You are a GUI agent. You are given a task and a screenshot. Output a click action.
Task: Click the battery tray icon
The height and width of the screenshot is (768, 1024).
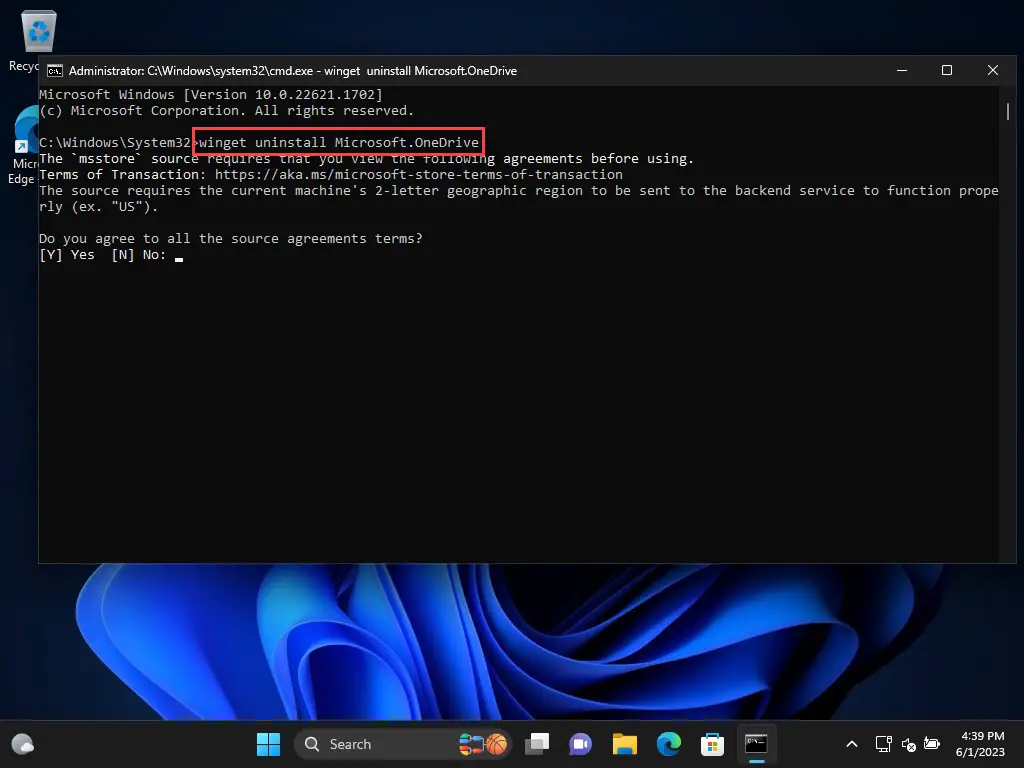pyautogui.click(x=932, y=744)
